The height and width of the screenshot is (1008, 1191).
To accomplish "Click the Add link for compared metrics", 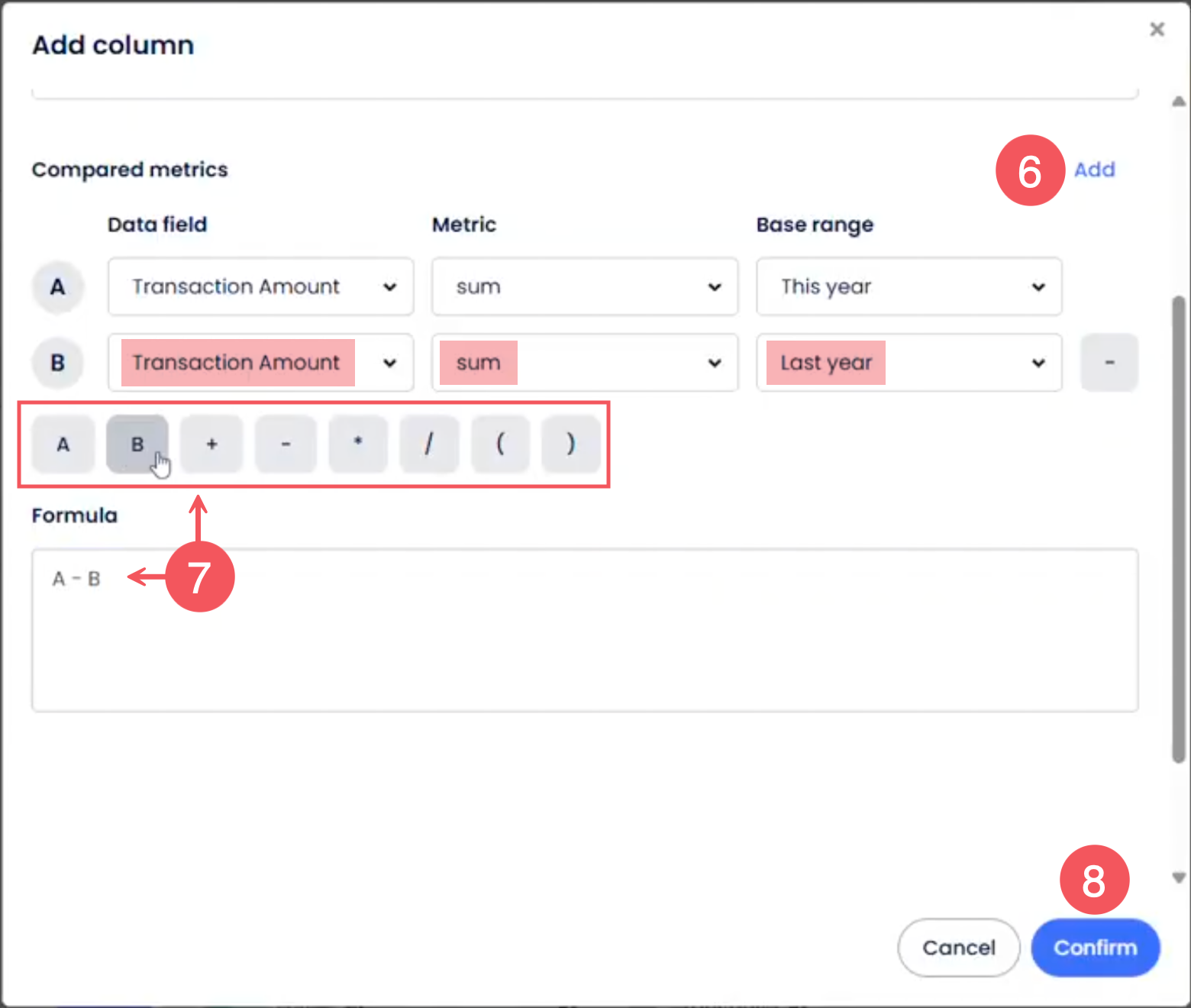I will pos(1094,170).
